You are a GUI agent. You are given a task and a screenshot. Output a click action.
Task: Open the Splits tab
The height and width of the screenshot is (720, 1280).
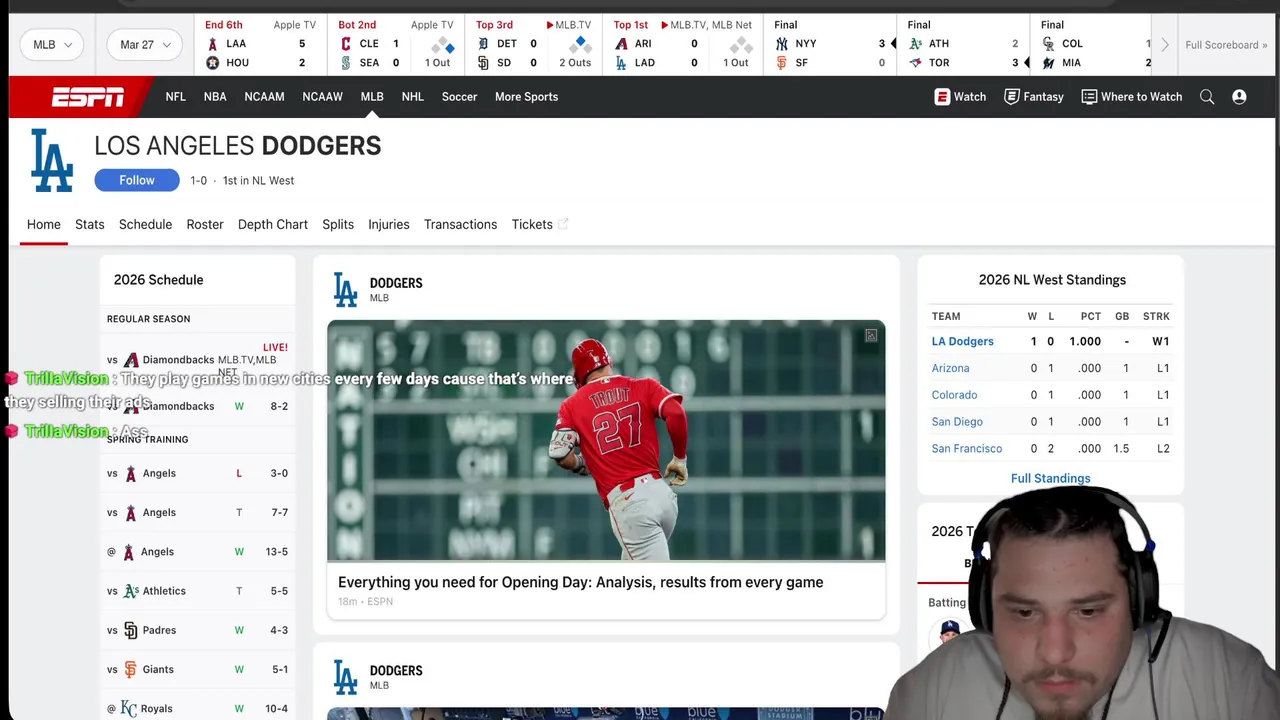[x=338, y=224]
